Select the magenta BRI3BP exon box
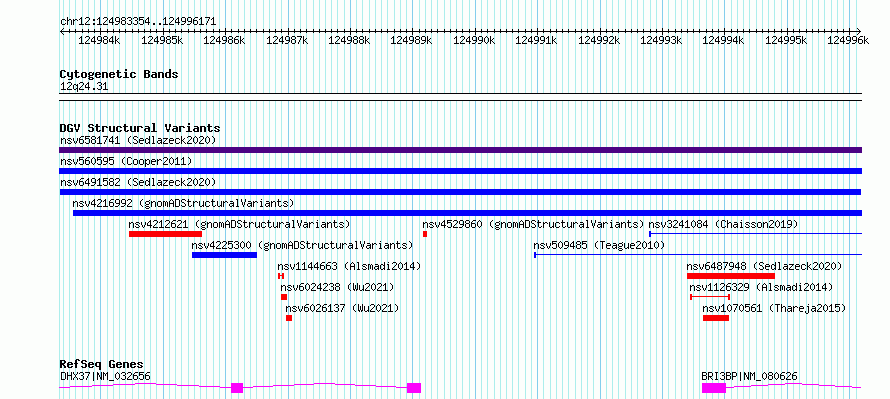Viewport: 890px width, 399px height. click(714, 388)
